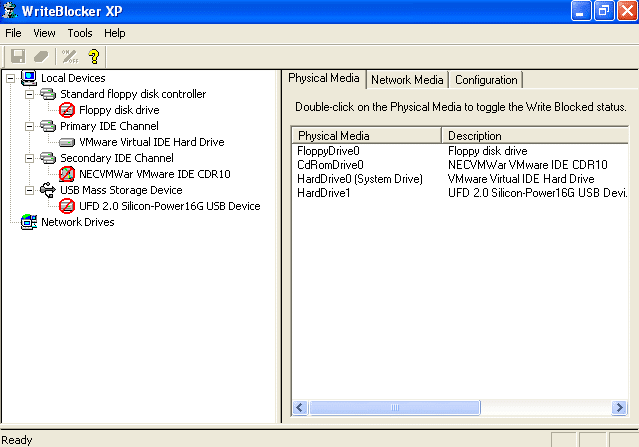Select Standard floppy disk controller label
The height and width of the screenshot is (447, 639).
(133, 94)
